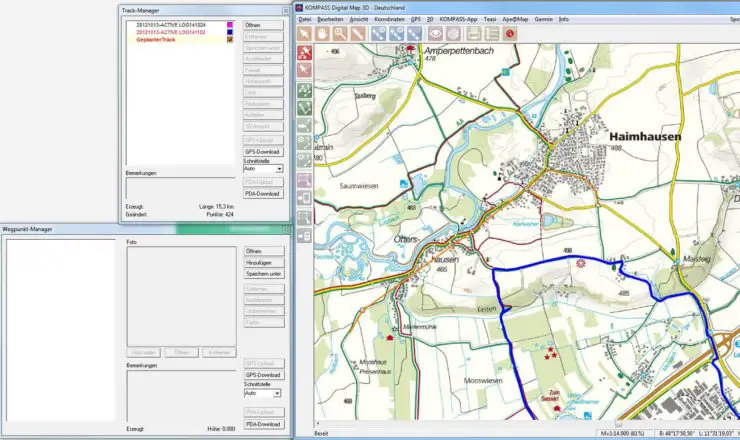Image resolution: width=740 pixels, height=440 pixels.
Task: Open the GPS menu
Action: 416,19
